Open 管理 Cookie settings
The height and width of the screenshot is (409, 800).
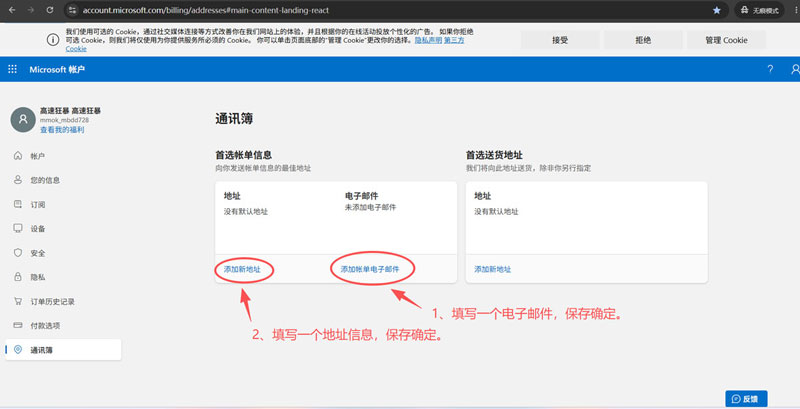[x=726, y=40]
